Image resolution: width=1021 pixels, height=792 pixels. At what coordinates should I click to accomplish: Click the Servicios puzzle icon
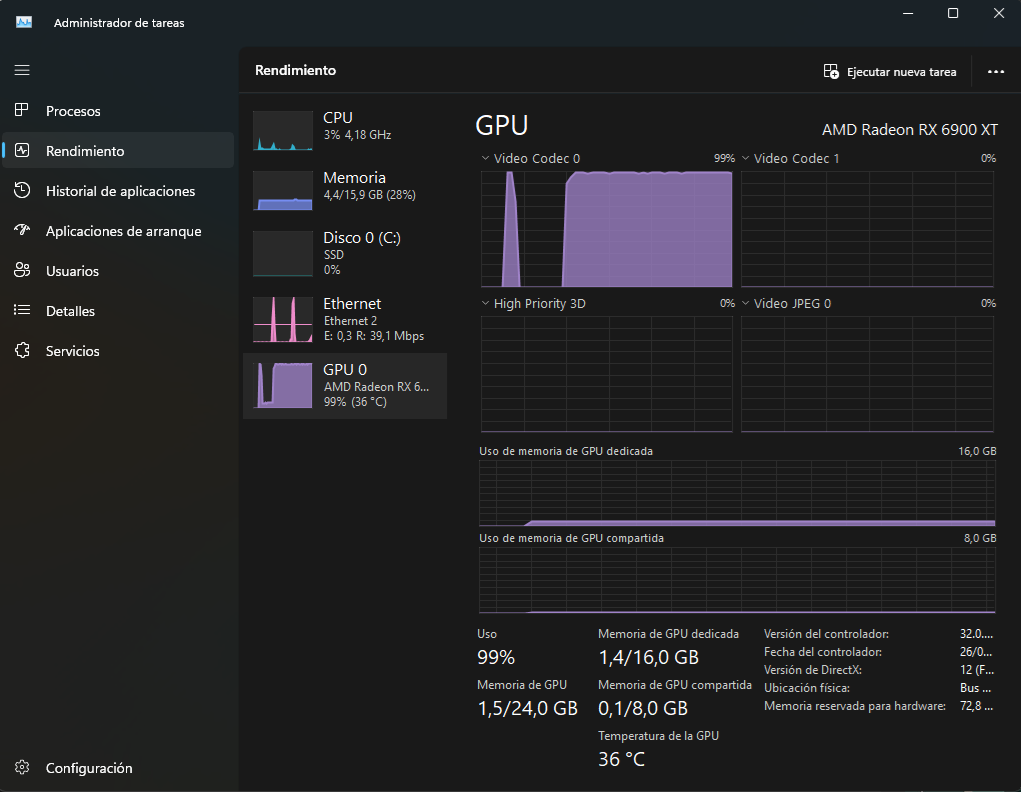(x=22, y=350)
